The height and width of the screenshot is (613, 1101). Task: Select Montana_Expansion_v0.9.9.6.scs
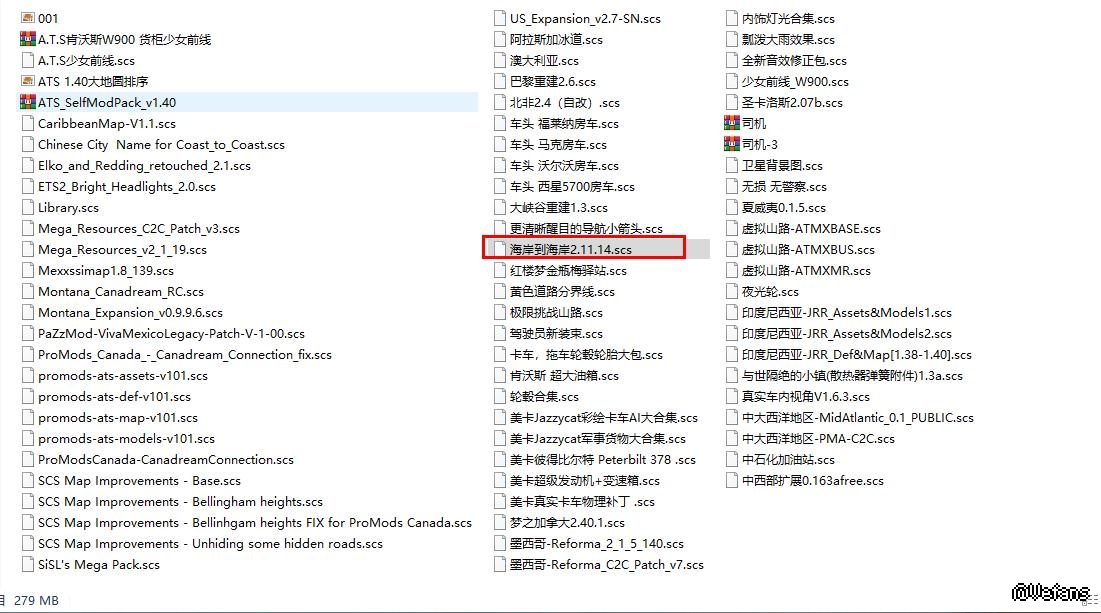click(x=130, y=312)
